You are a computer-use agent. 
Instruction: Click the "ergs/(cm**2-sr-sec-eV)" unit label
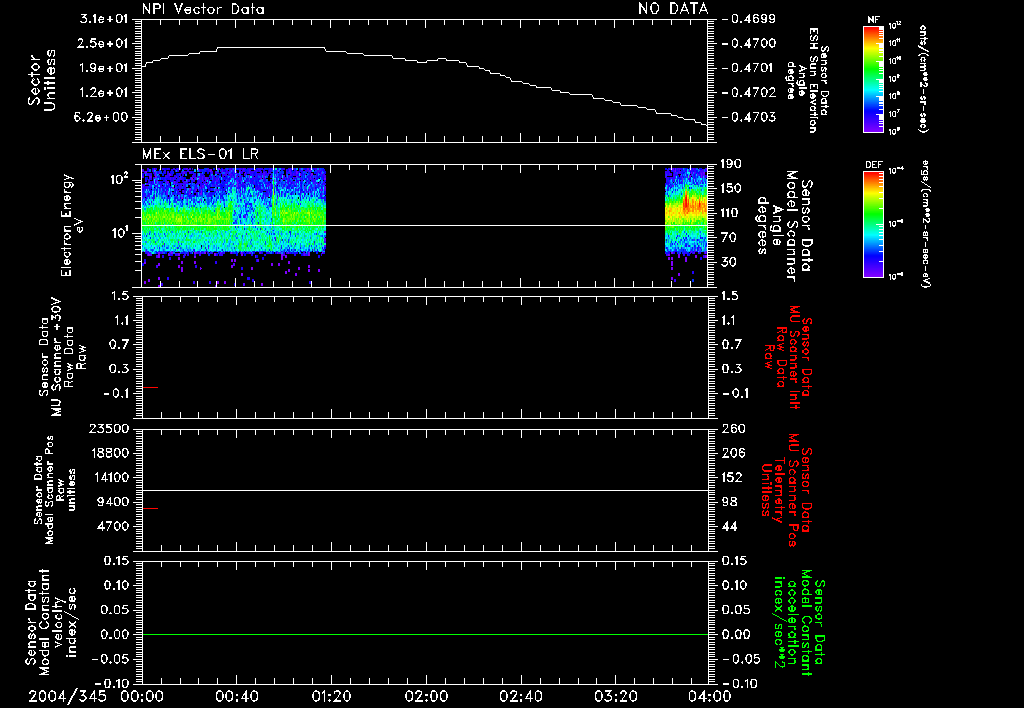coord(925,224)
